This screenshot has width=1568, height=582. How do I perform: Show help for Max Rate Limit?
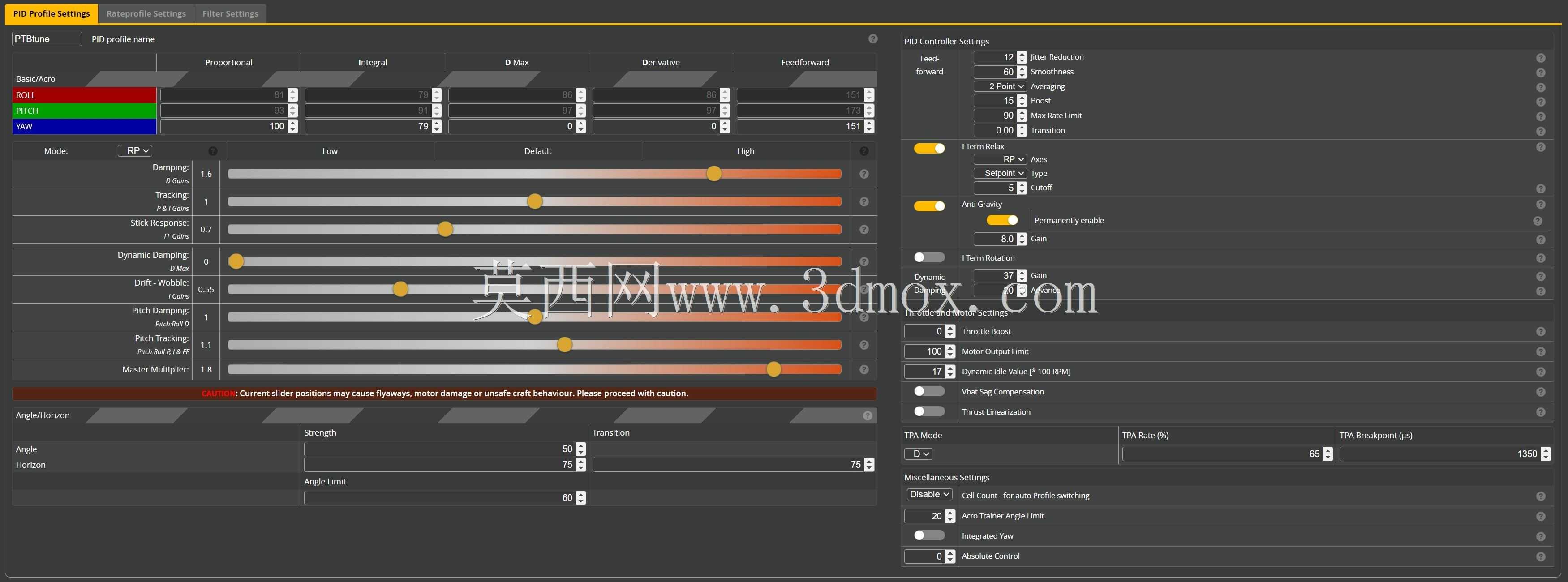1541,116
